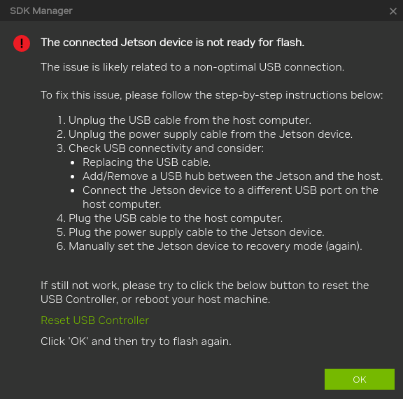Click the step-by-step instructions intro line
403x399 pixels.
pyautogui.click(x=212, y=95)
